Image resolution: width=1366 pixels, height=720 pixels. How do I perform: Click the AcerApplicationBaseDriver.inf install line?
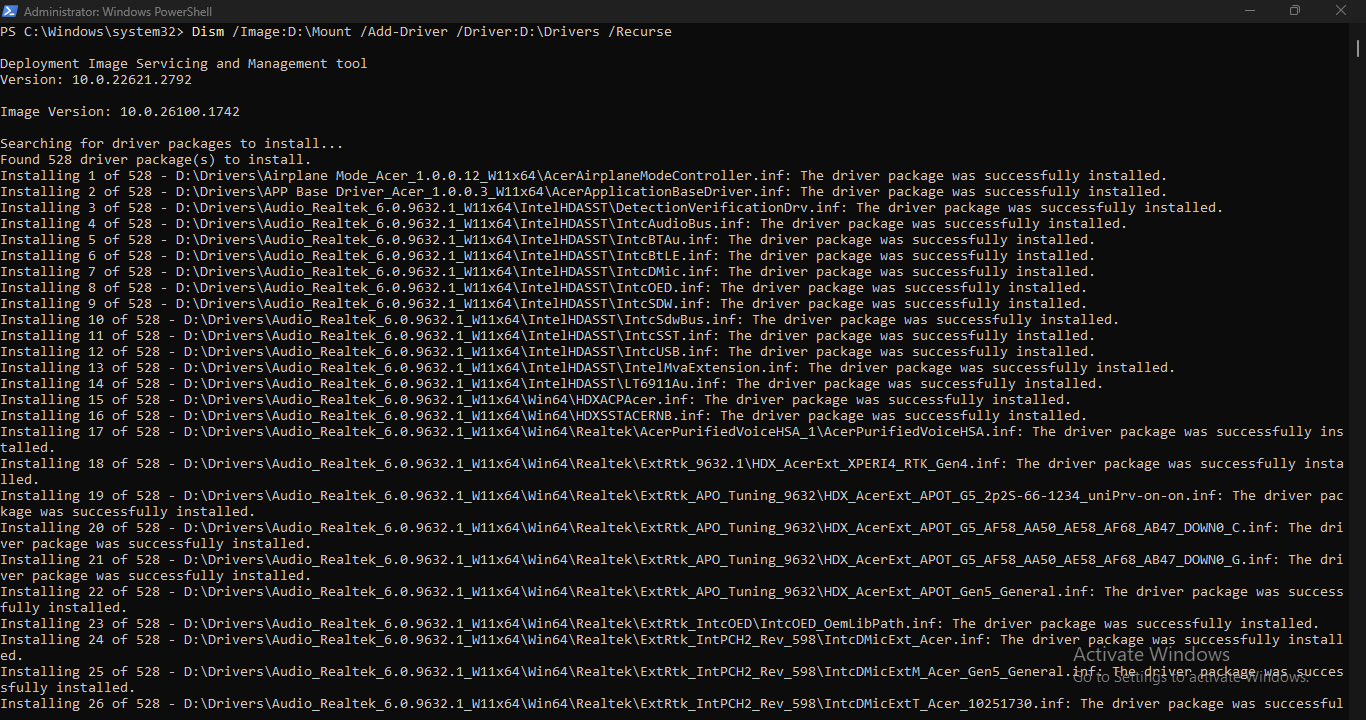583,192
